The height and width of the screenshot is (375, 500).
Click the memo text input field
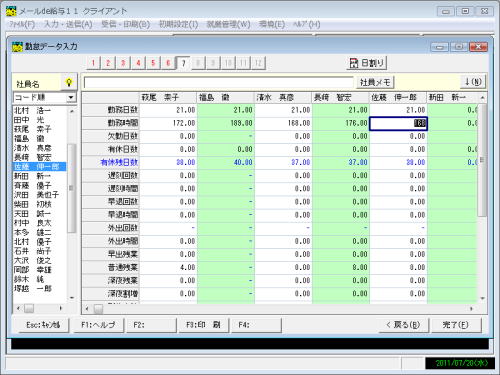click(x=219, y=82)
